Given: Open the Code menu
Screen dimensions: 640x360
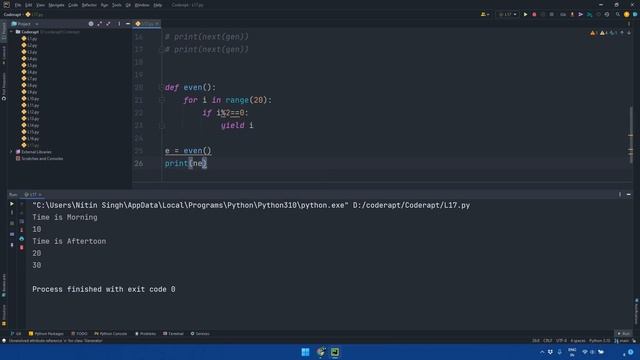Looking at the screenshot, I should 73,5.
